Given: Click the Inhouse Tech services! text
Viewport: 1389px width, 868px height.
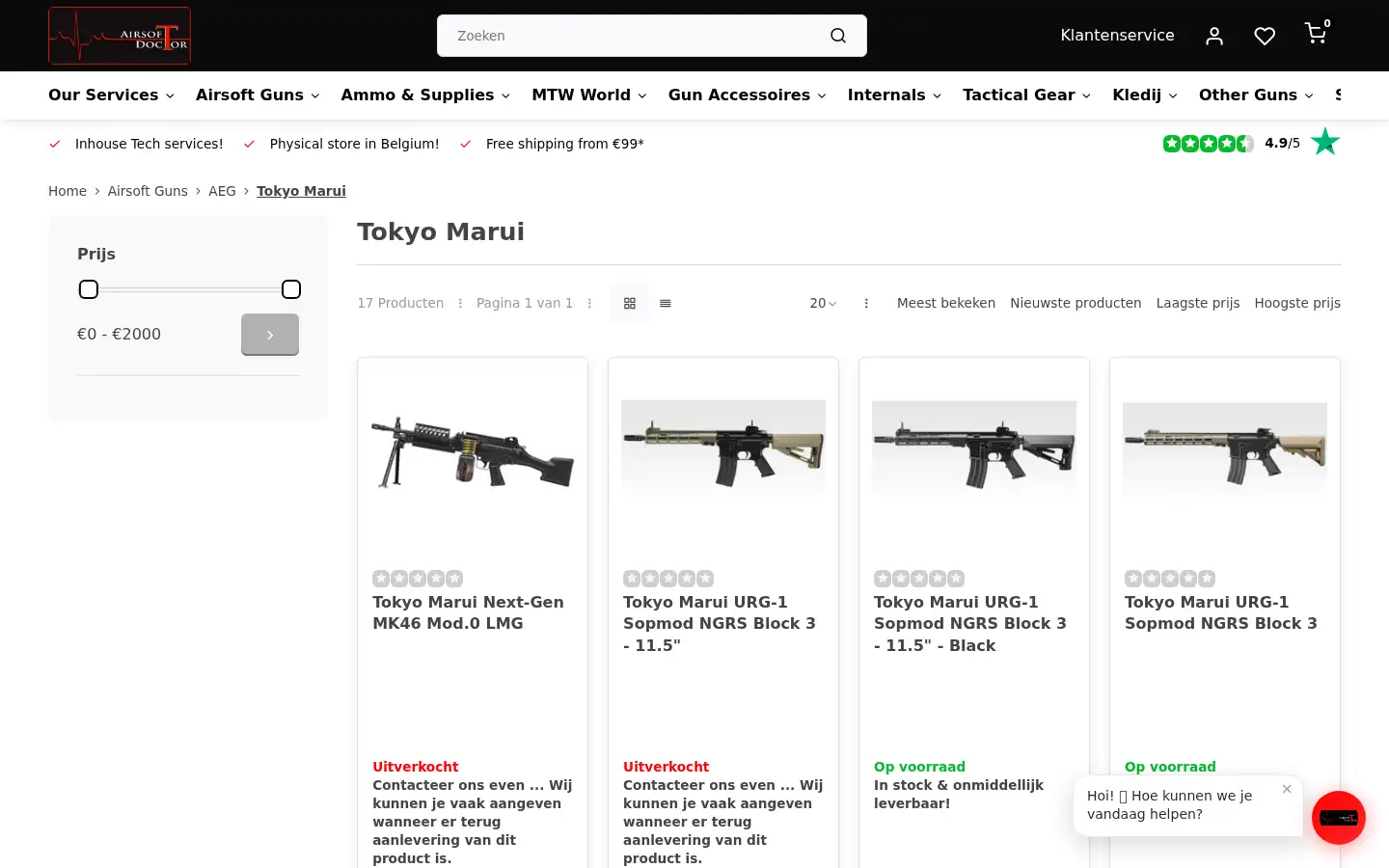Looking at the screenshot, I should click(149, 144).
